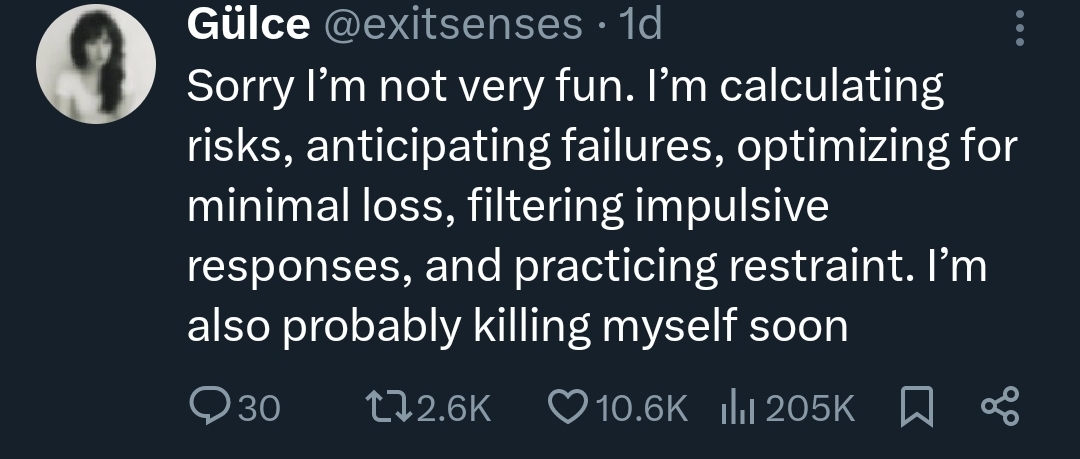Click the text line starting "risks, anticipating failures"
Screen dimensions: 1080x459
[x=602, y=148]
